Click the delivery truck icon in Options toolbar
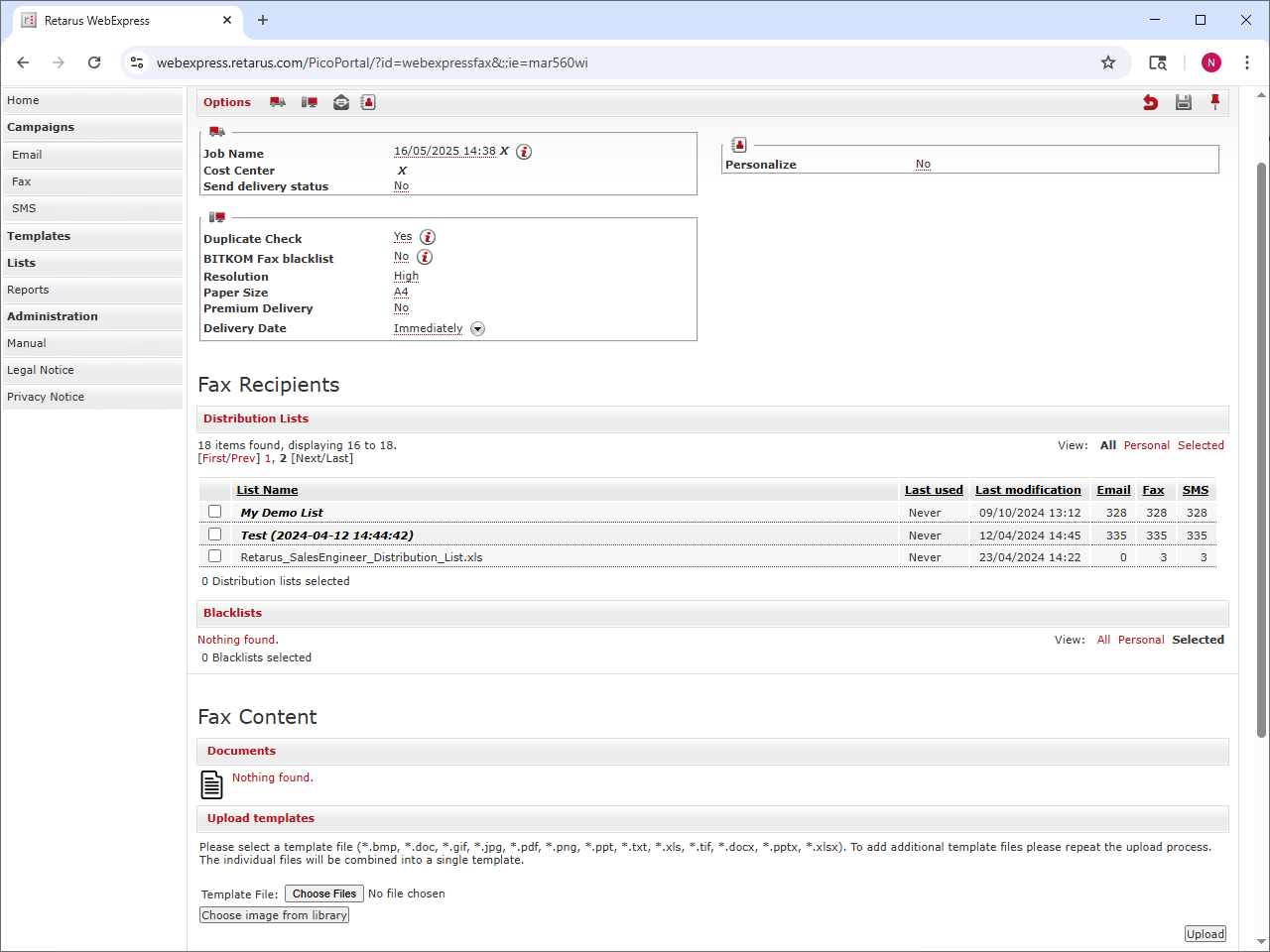The height and width of the screenshot is (952, 1270). click(x=278, y=102)
